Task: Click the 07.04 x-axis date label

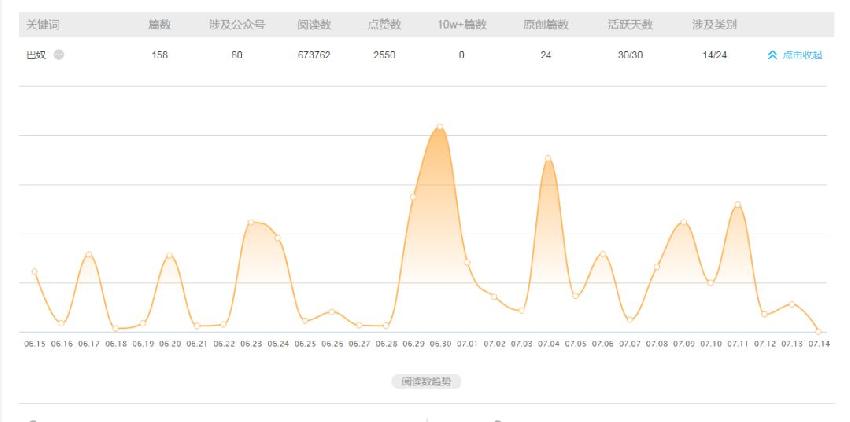Action: pos(548,344)
